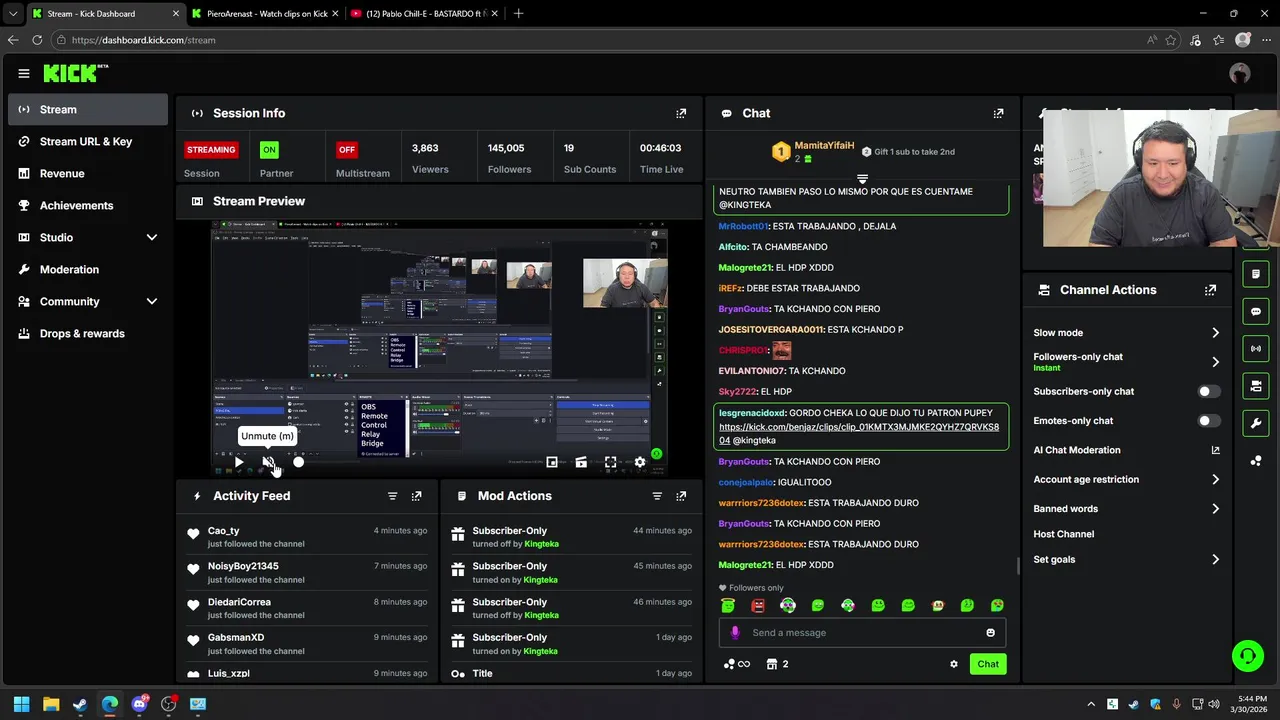Viewport: 1280px width, 720px height.
Task: Pop out the Session Info panel
Action: [x=681, y=113]
